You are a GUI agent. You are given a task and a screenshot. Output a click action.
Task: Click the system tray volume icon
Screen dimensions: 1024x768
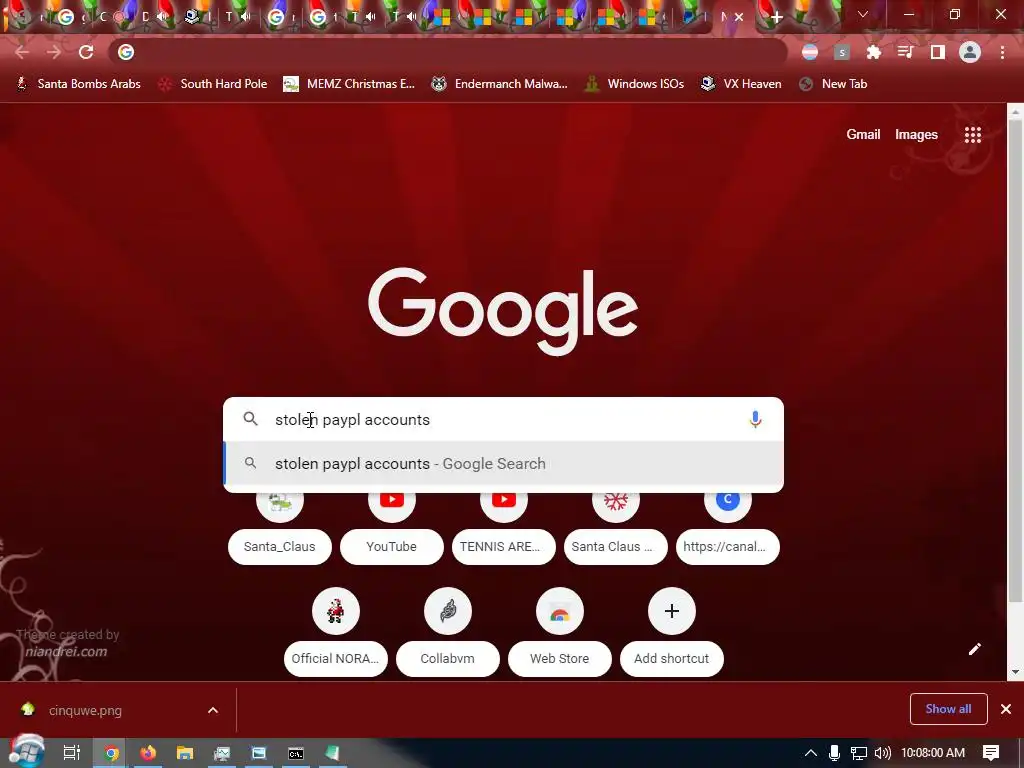pyautogui.click(x=882, y=753)
